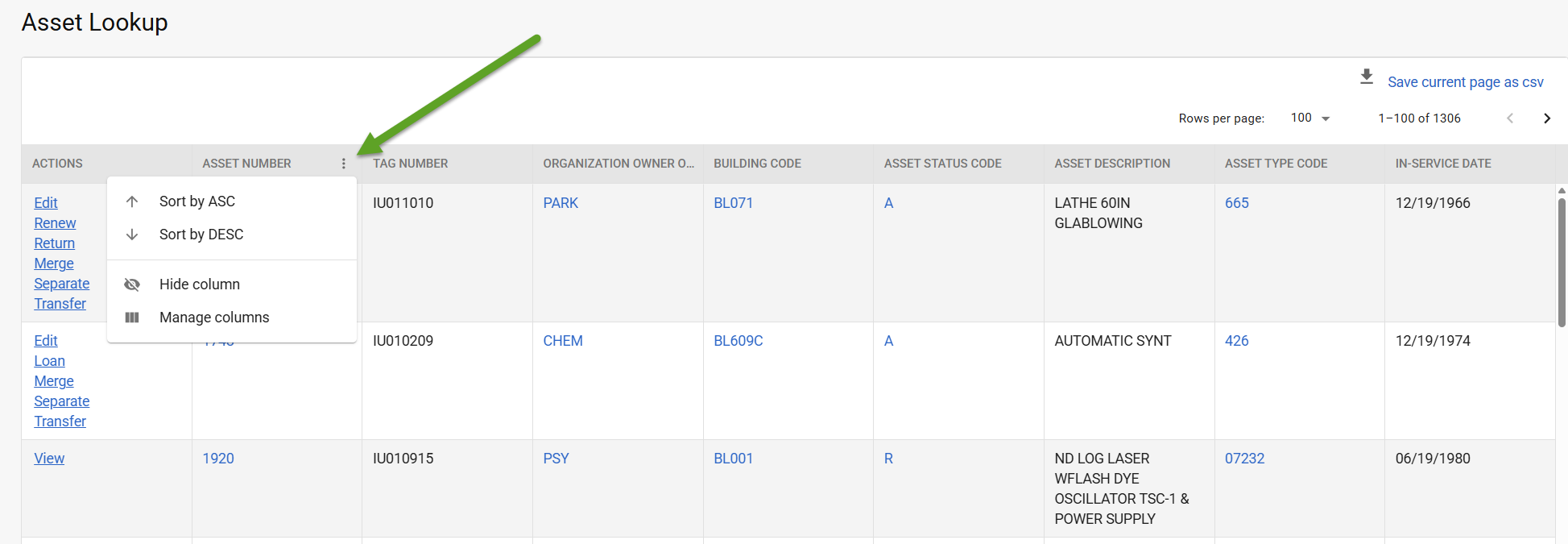Open Manage columns from the menu

click(x=214, y=317)
